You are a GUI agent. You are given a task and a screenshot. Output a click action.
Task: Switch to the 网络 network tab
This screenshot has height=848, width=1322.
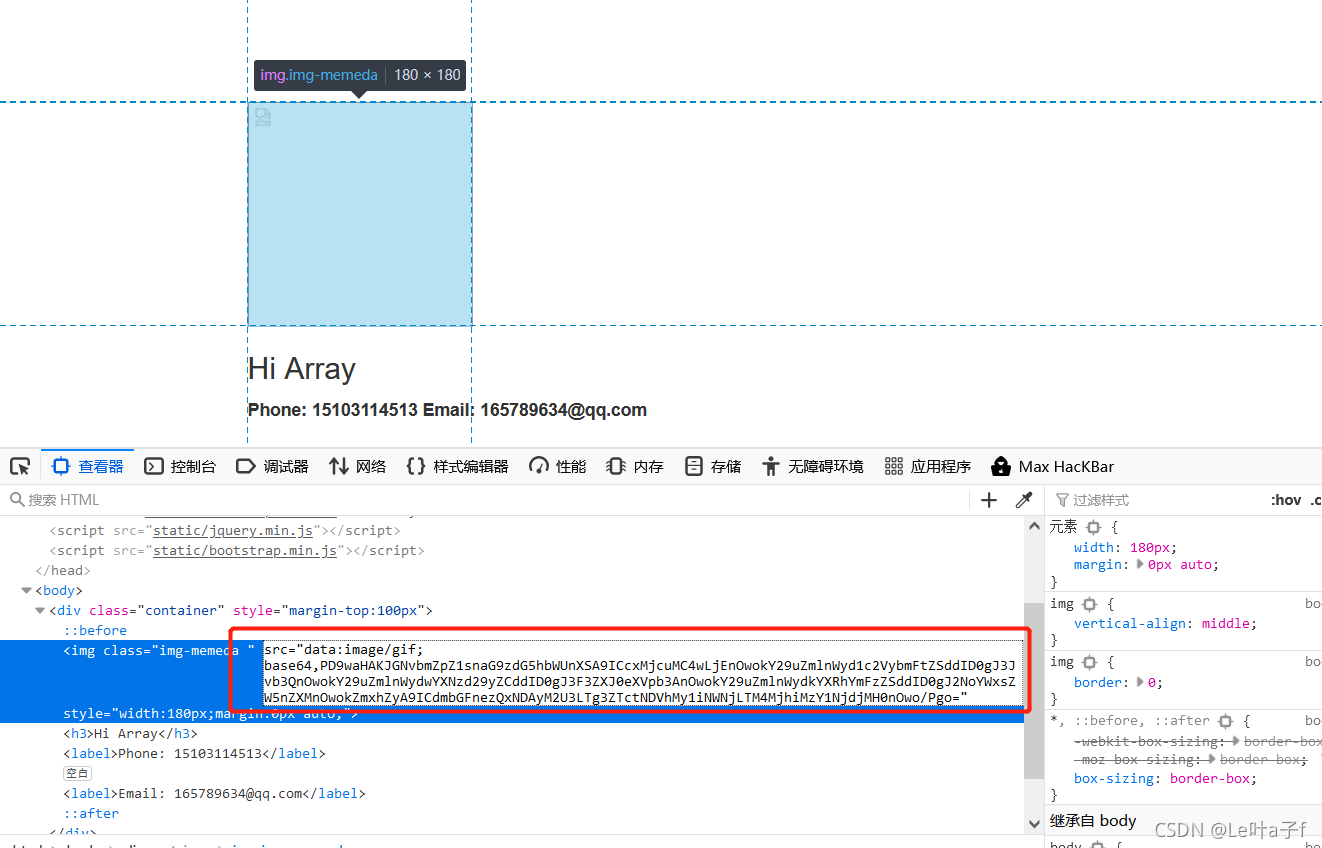[x=358, y=466]
